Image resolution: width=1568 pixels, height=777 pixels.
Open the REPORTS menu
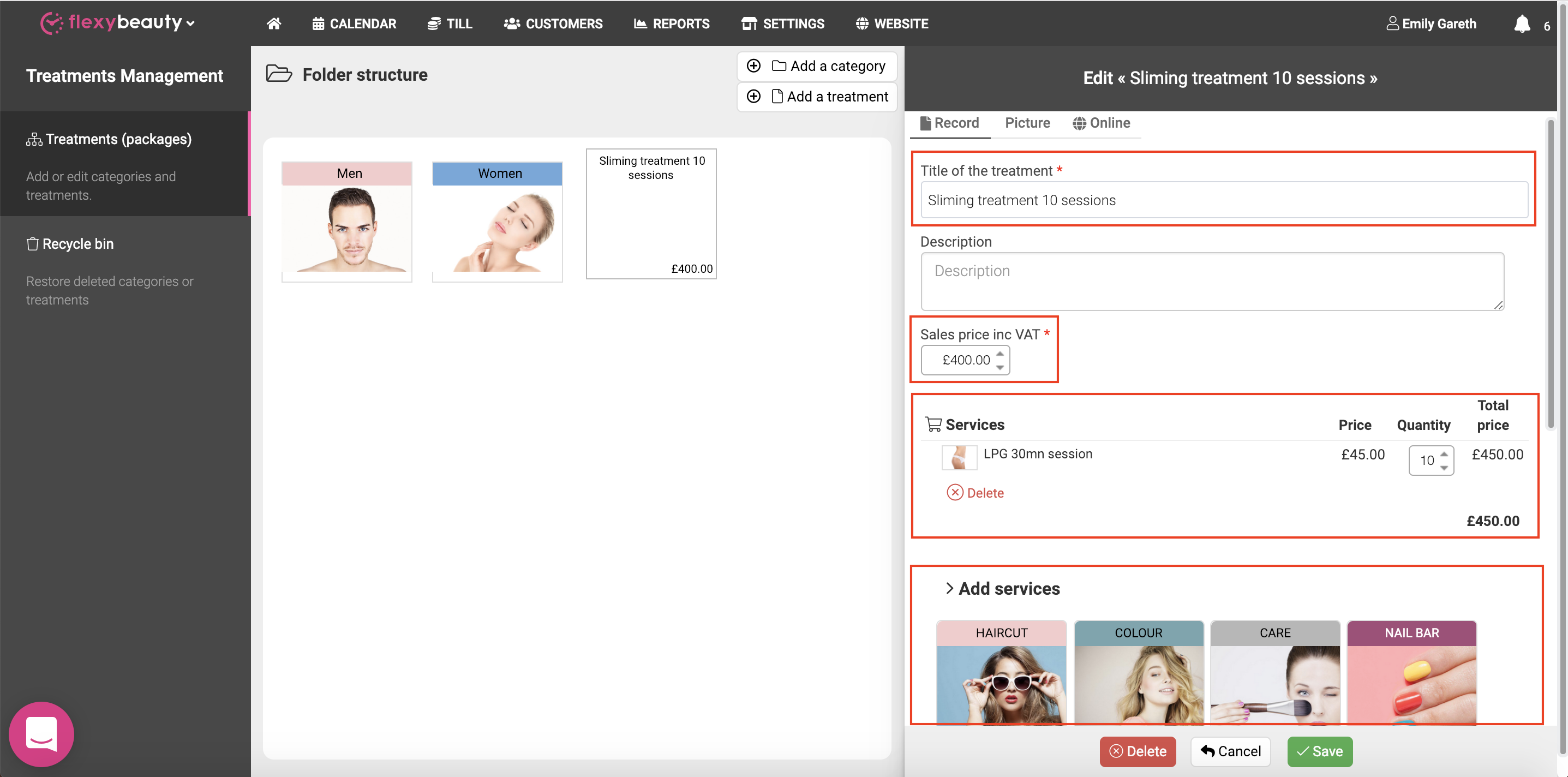(x=672, y=24)
